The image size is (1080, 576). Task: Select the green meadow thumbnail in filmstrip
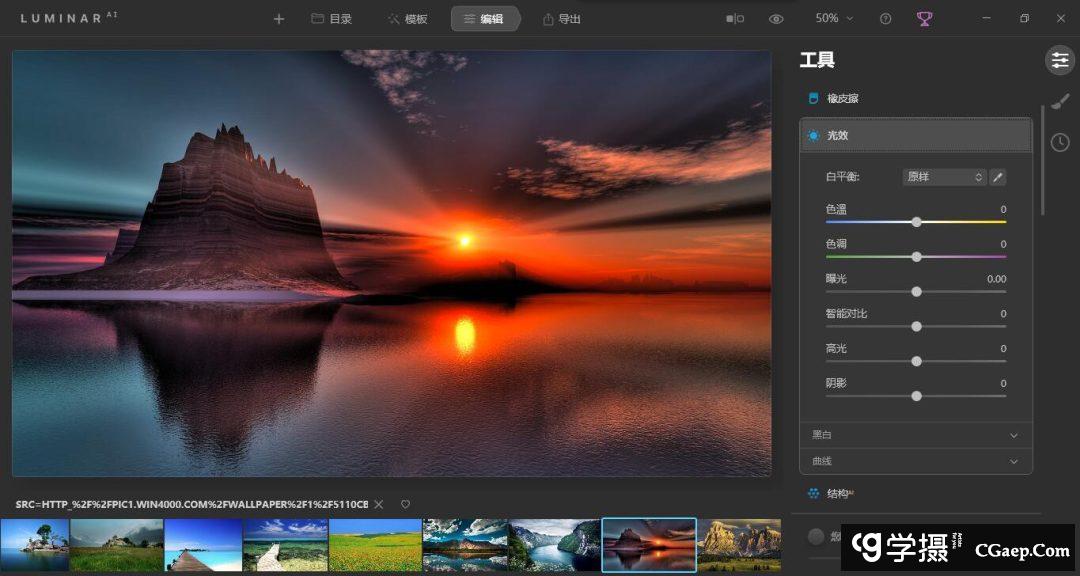(375, 545)
